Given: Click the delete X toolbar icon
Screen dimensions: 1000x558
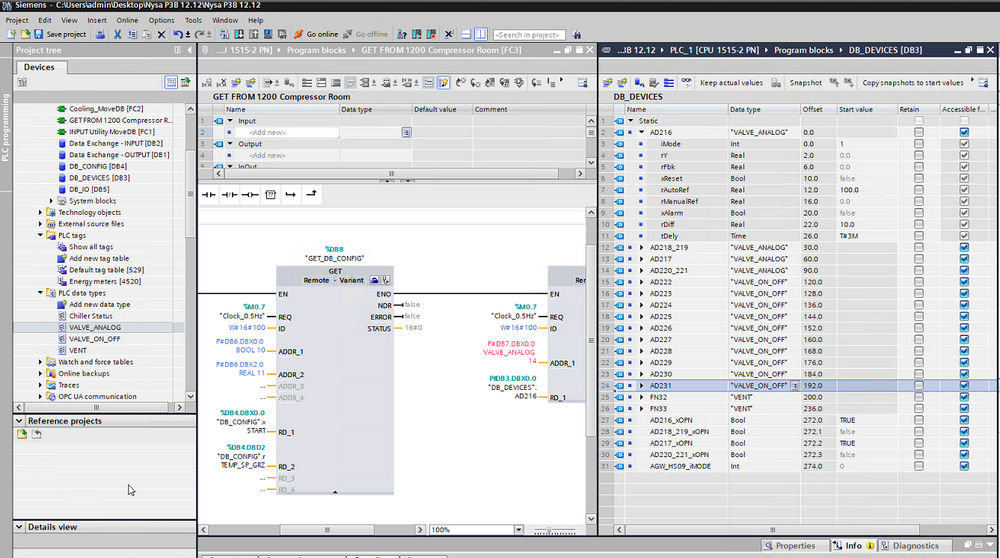Looking at the screenshot, I should 162,34.
